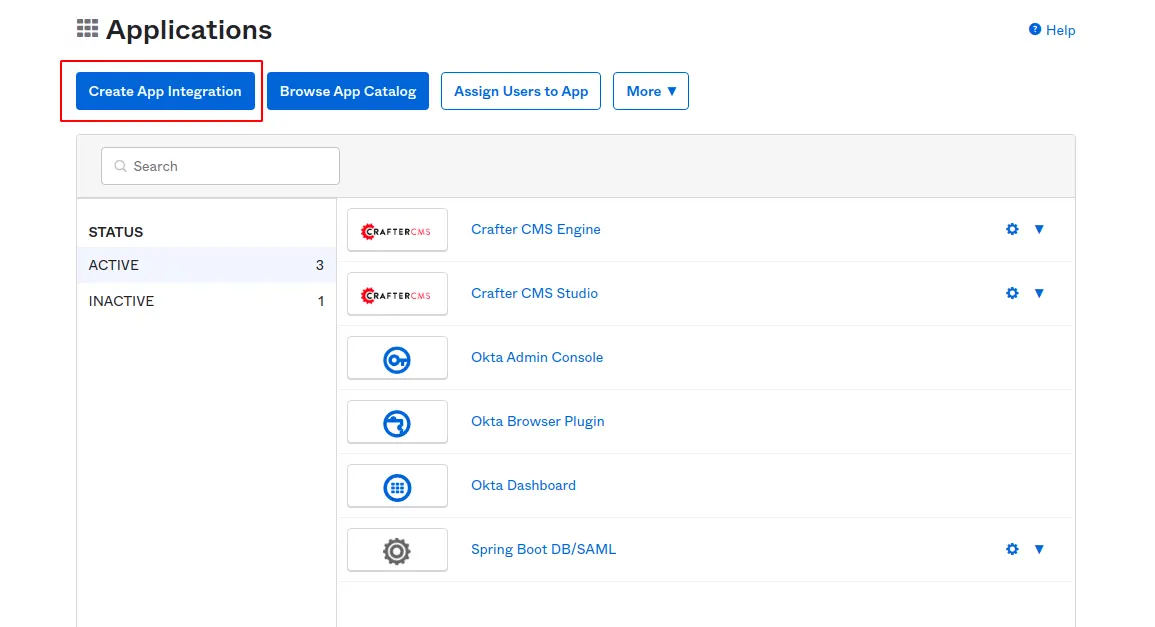This screenshot has width=1155, height=627.
Task: Open settings gear for Crafter CMS Engine
Action: click(1012, 229)
